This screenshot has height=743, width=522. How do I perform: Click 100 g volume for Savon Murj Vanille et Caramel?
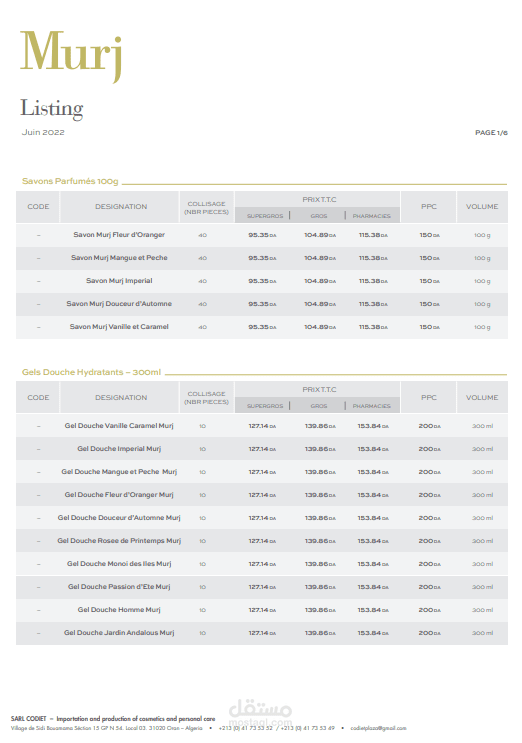pyautogui.click(x=482, y=327)
